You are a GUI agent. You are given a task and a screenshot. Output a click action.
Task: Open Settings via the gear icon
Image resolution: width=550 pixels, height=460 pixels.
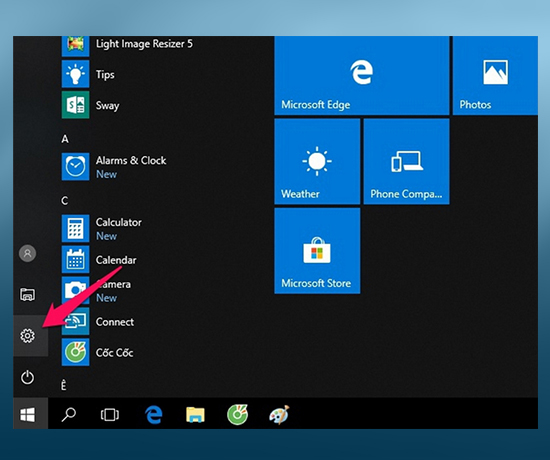[x=27, y=336]
